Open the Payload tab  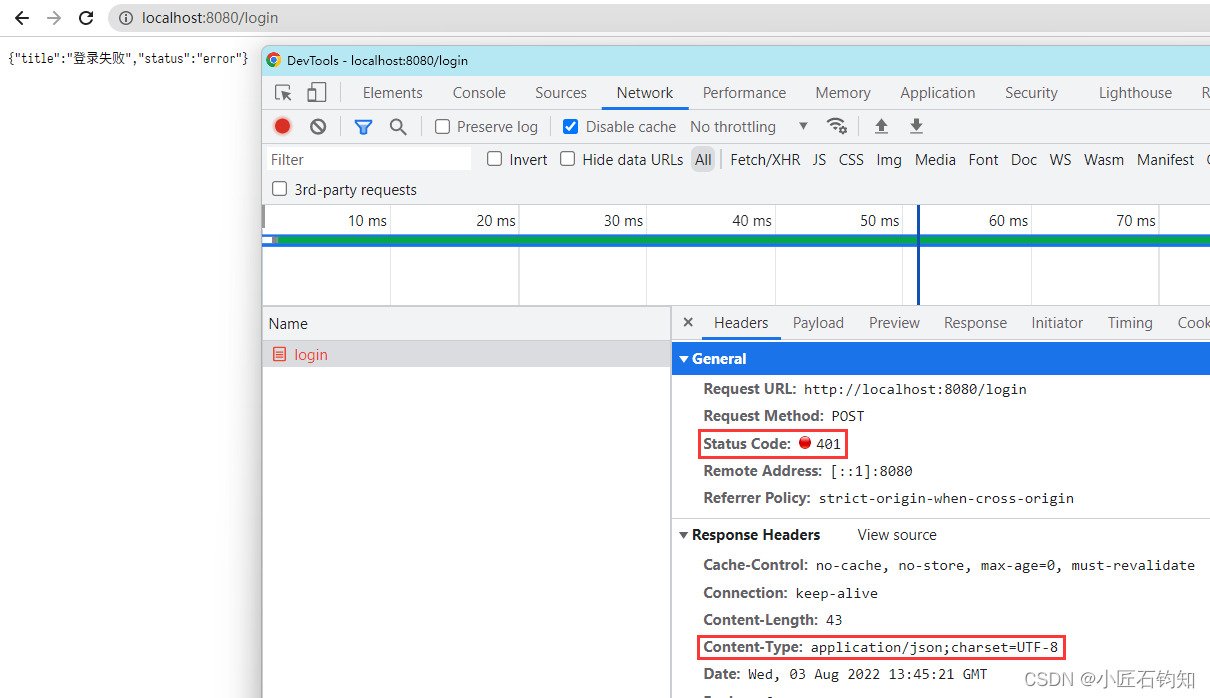818,322
